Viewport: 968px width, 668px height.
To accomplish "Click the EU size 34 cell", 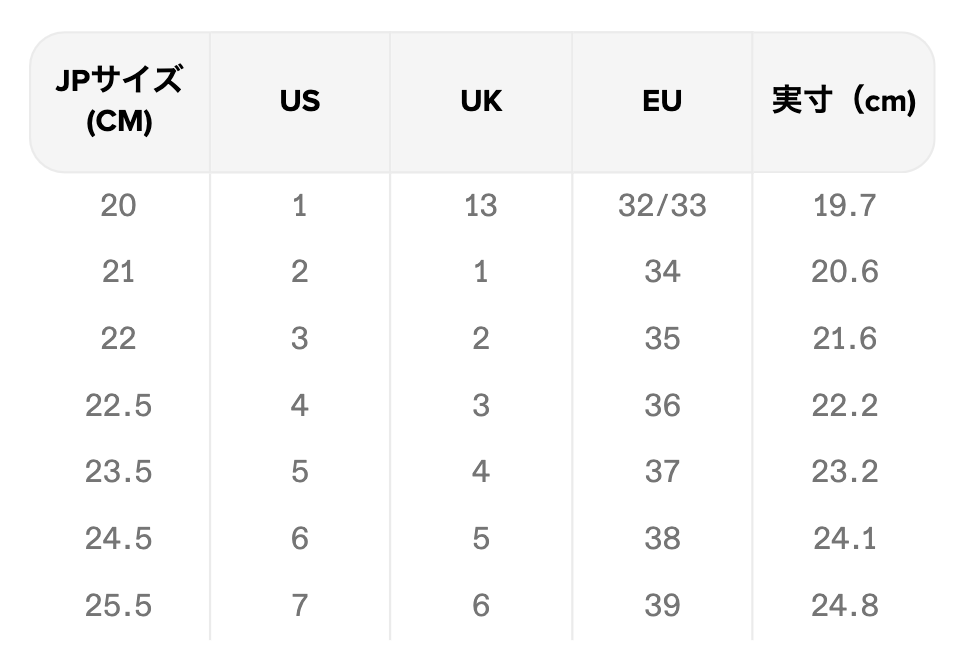I will (662, 272).
